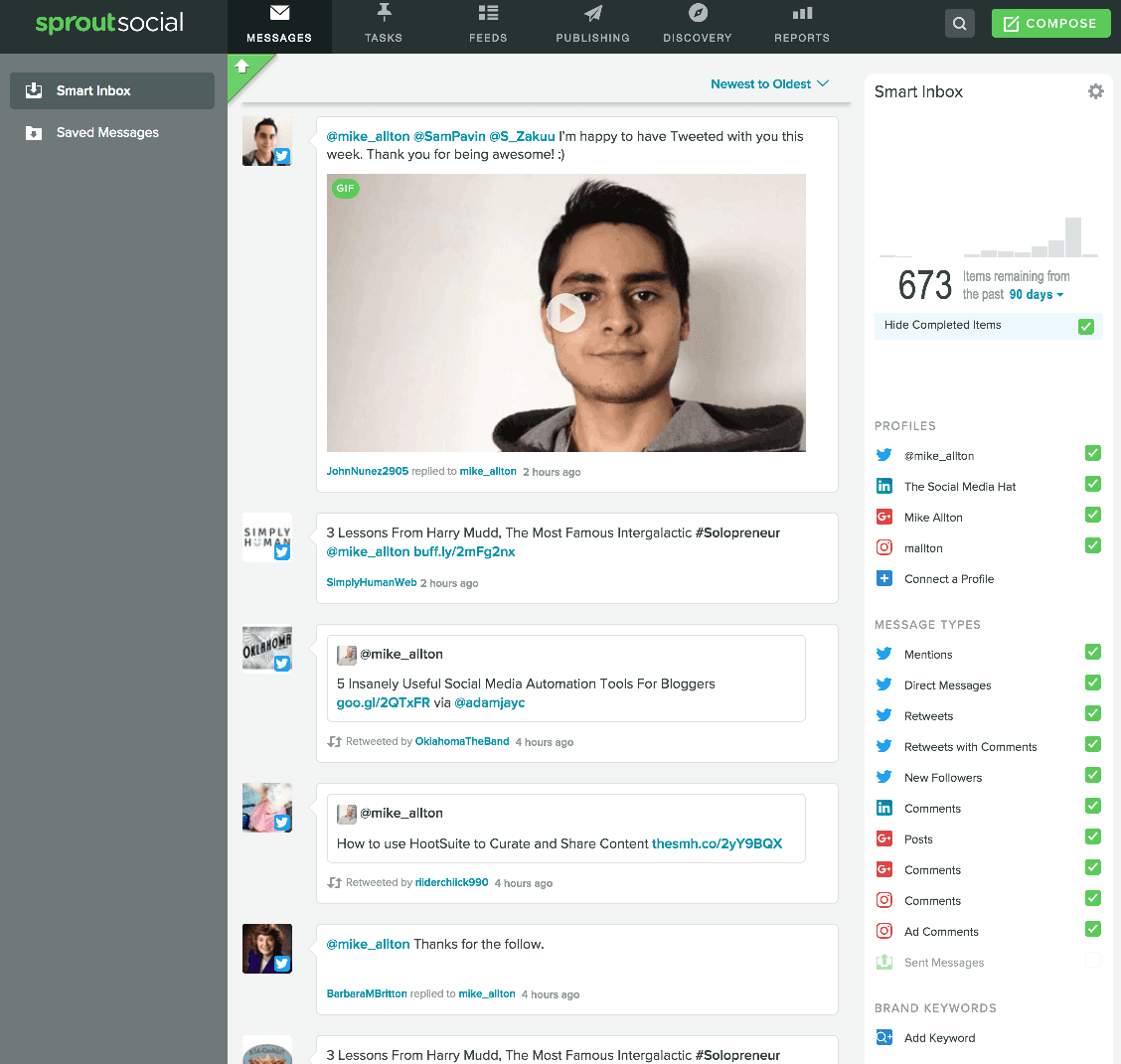Play the GIF in first message
The image size is (1121, 1064).
tap(565, 313)
